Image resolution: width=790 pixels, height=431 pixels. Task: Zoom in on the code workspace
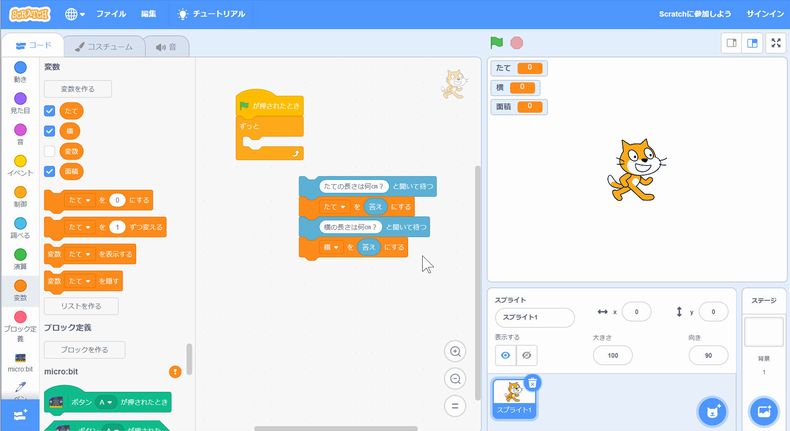pyautogui.click(x=456, y=352)
